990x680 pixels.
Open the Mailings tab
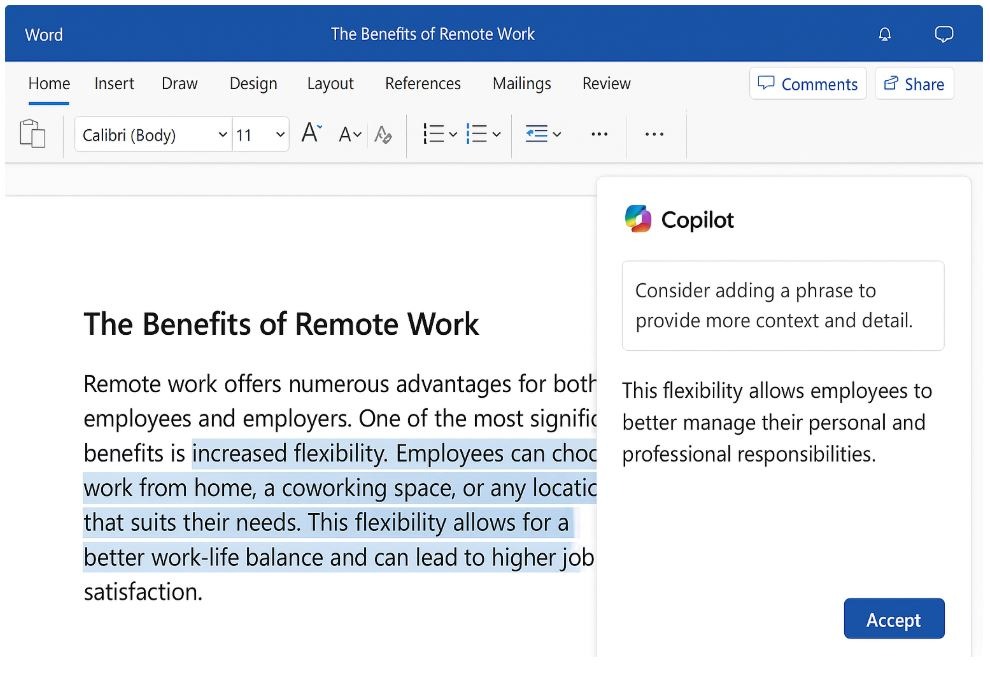point(522,84)
